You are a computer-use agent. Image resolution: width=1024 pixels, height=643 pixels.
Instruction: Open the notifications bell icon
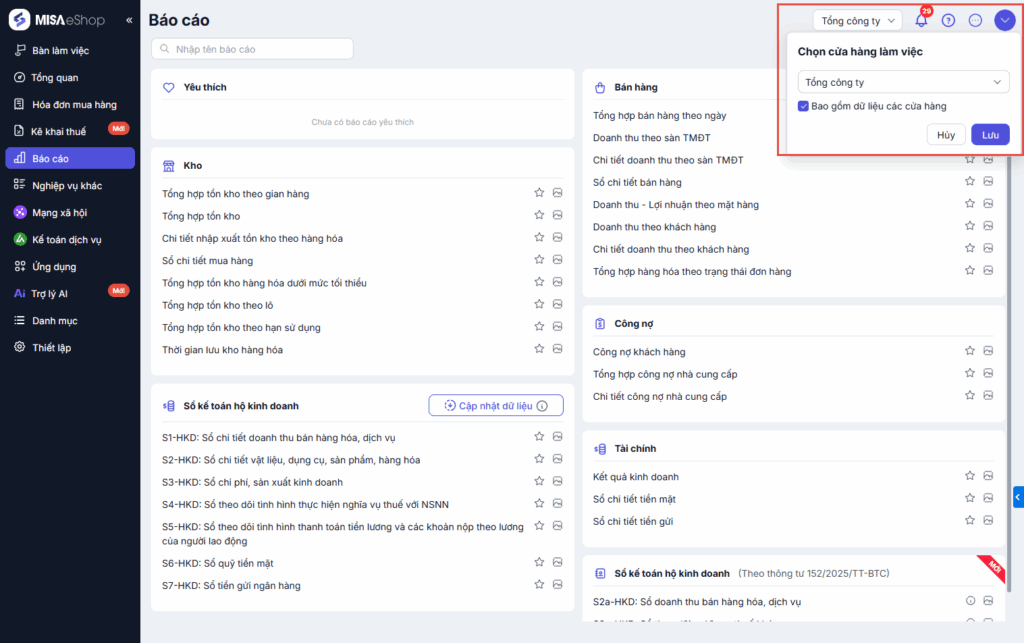(921, 20)
